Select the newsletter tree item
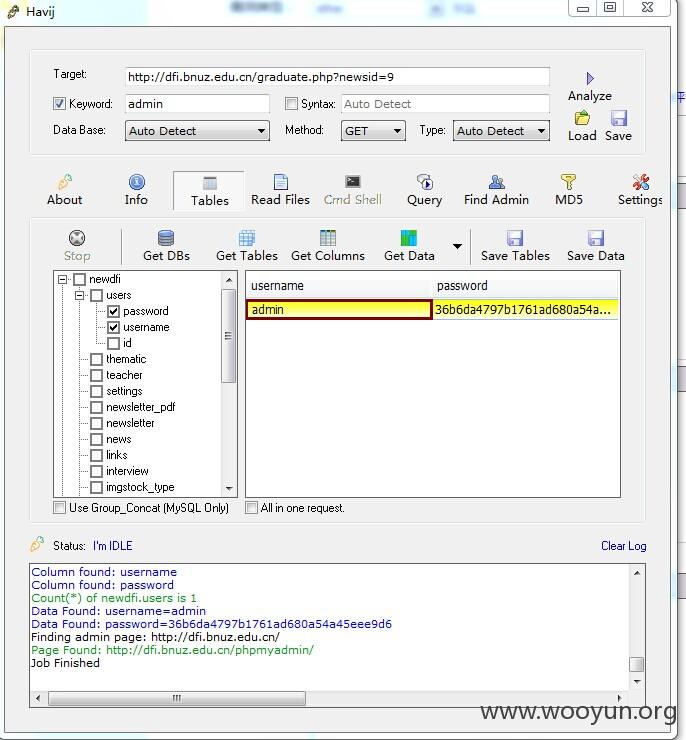 tap(130, 423)
